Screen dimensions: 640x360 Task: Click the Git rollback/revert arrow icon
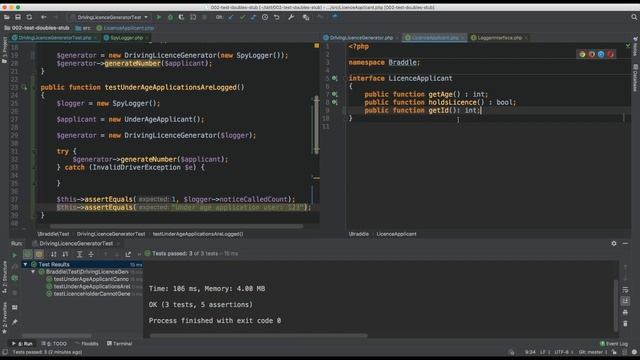pos(277,17)
